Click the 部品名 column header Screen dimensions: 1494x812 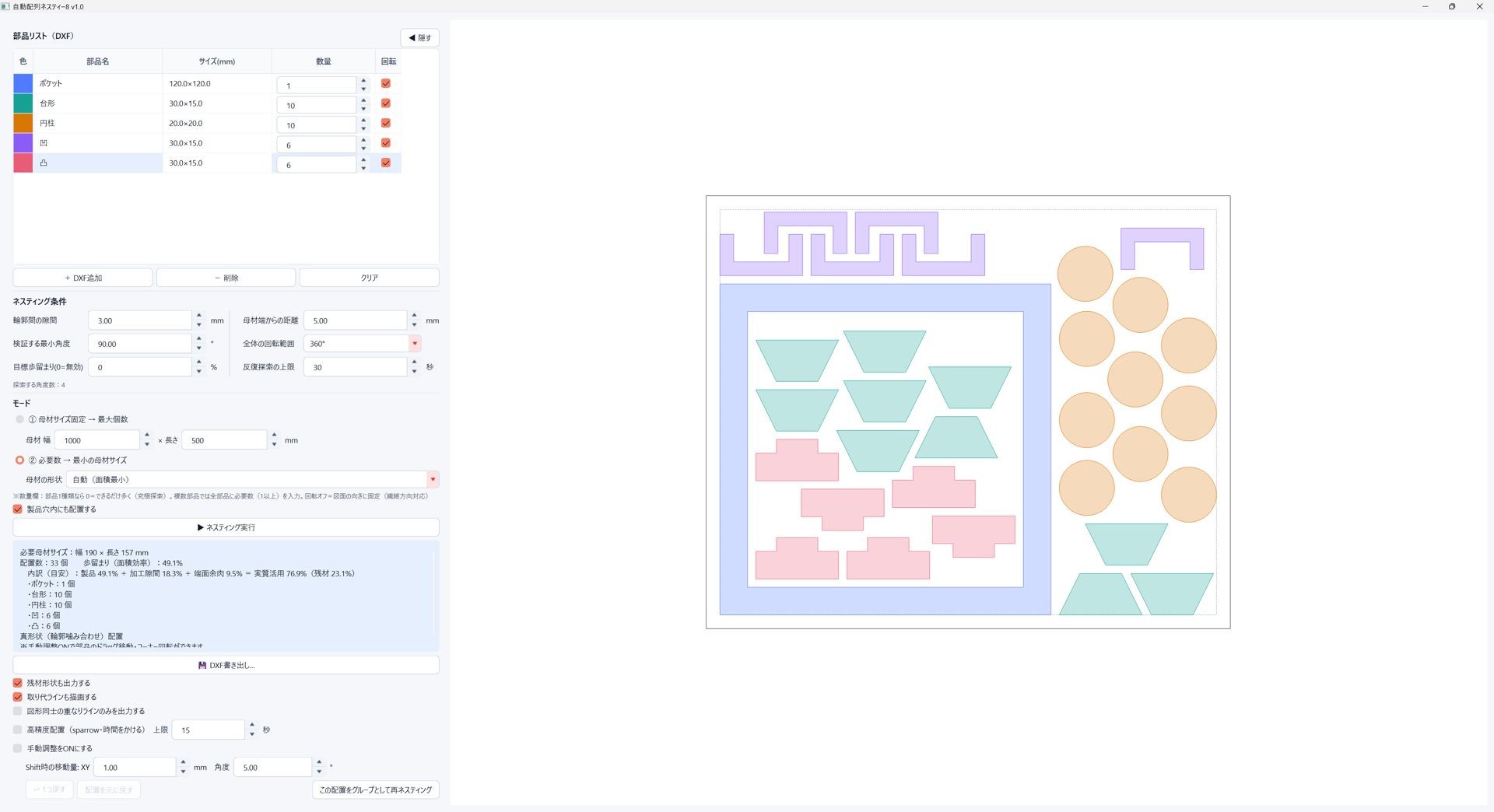point(98,61)
